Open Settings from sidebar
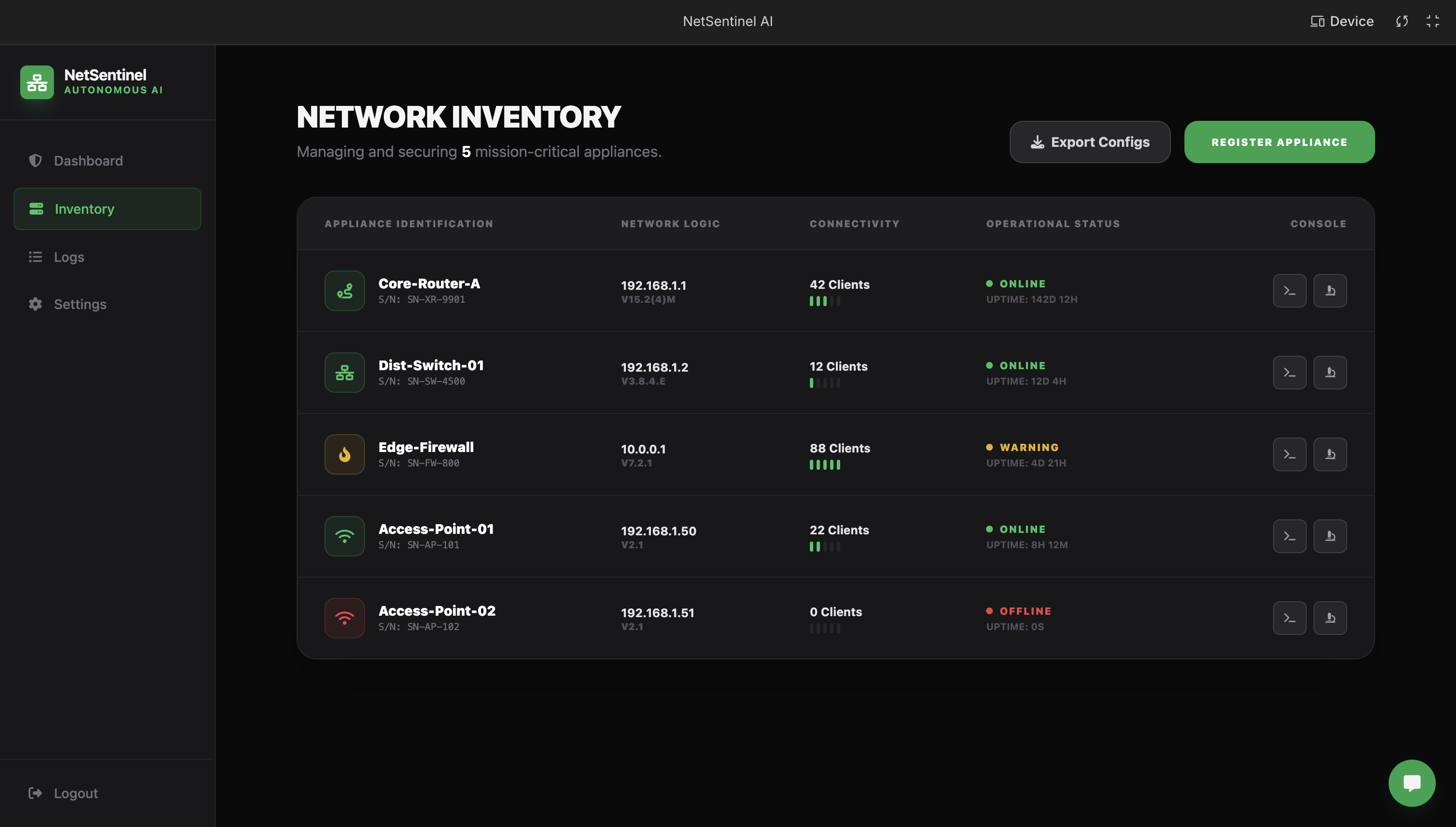This screenshot has width=1456, height=827. (x=79, y=304)
